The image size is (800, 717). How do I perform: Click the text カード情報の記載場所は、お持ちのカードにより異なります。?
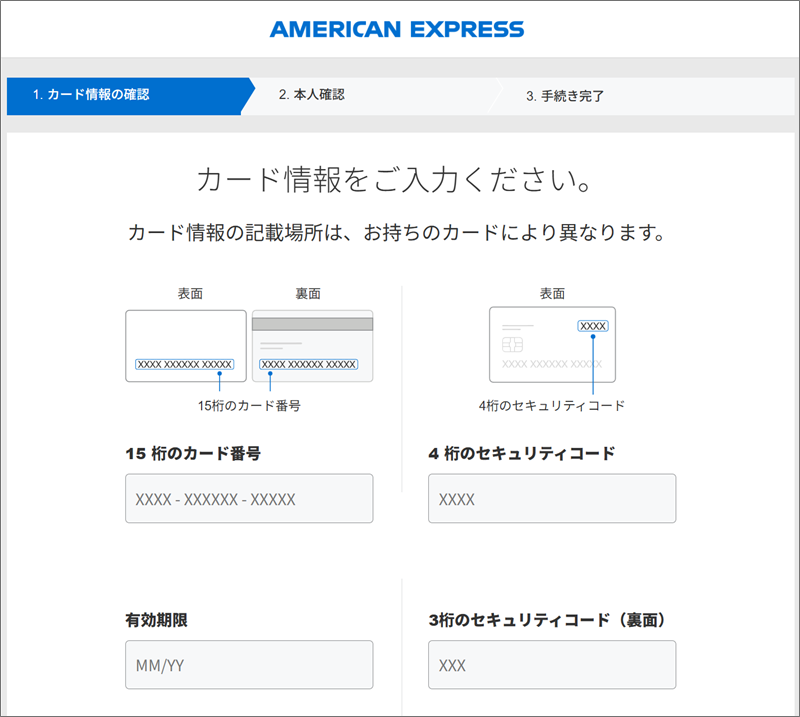396,232
